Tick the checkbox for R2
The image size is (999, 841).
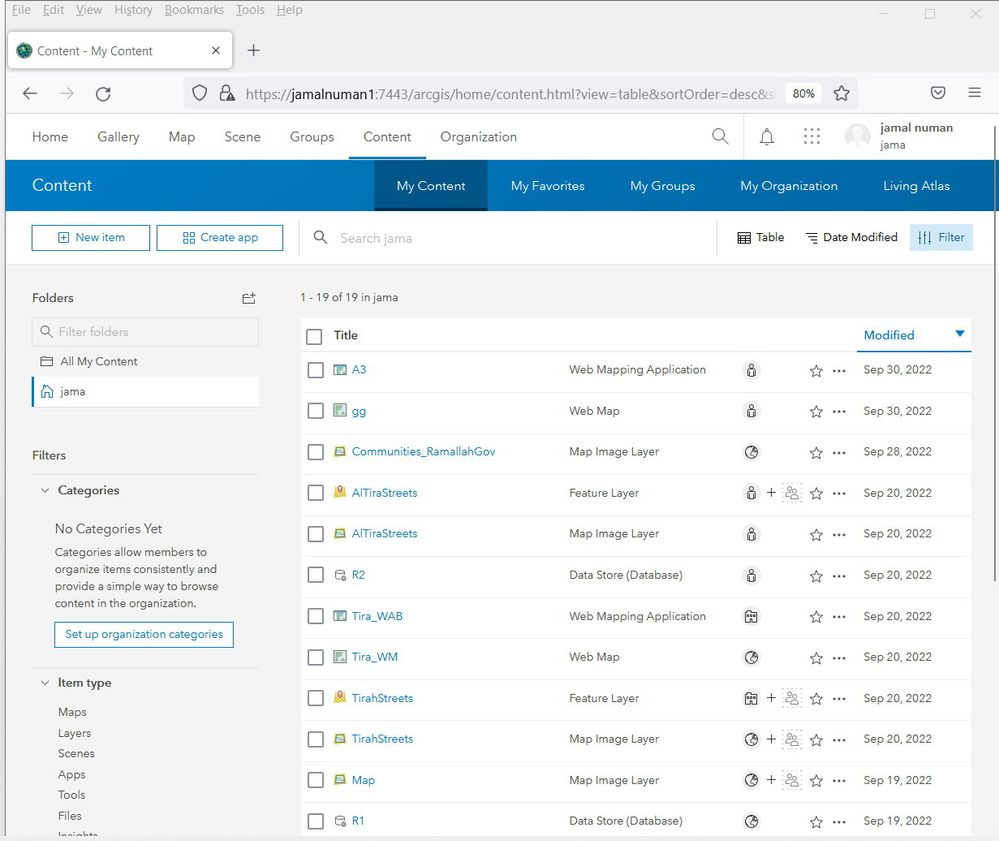(x=315, y=575)
